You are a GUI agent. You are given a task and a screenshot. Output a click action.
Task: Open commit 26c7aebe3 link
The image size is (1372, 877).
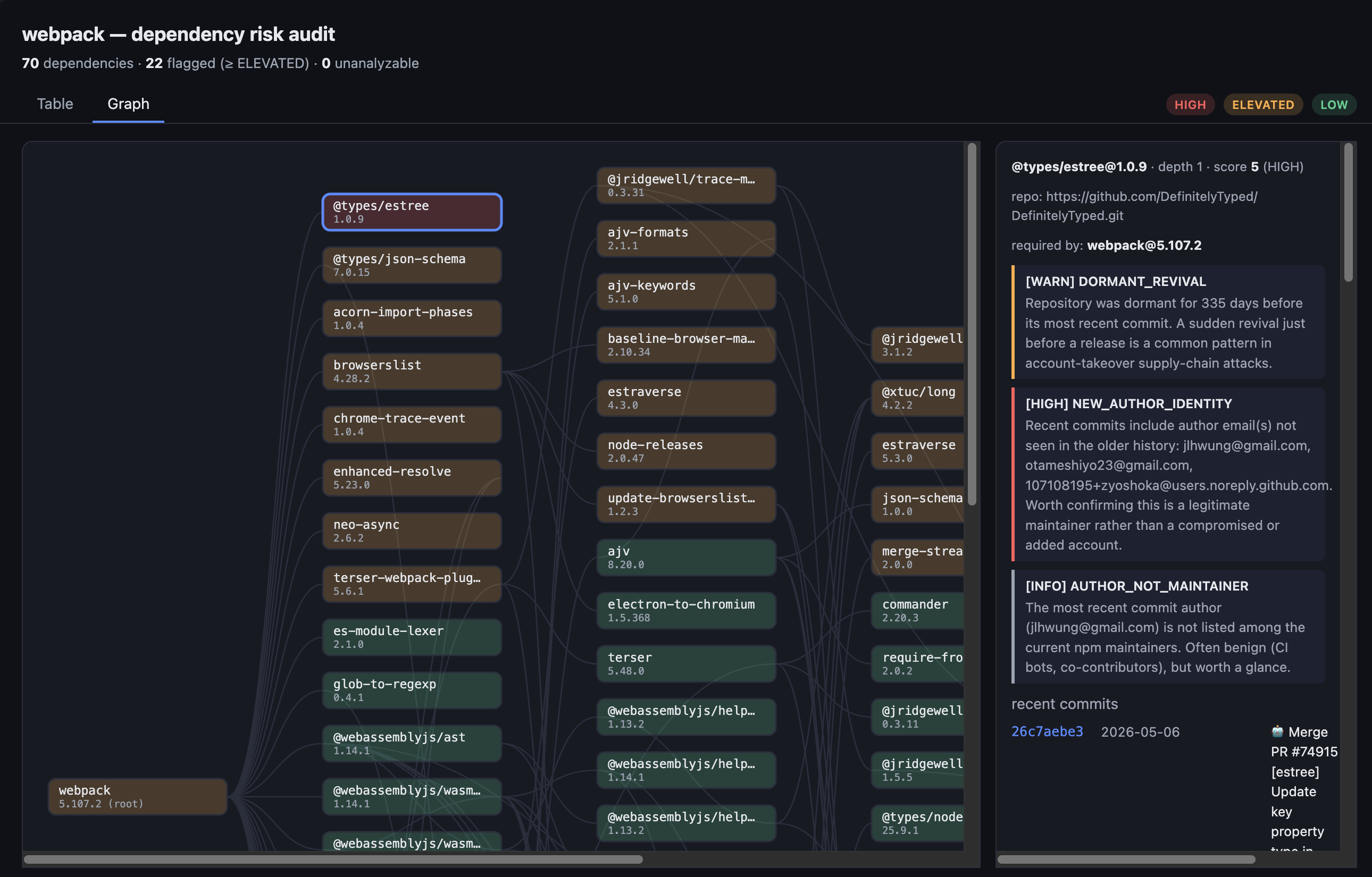1047,731
